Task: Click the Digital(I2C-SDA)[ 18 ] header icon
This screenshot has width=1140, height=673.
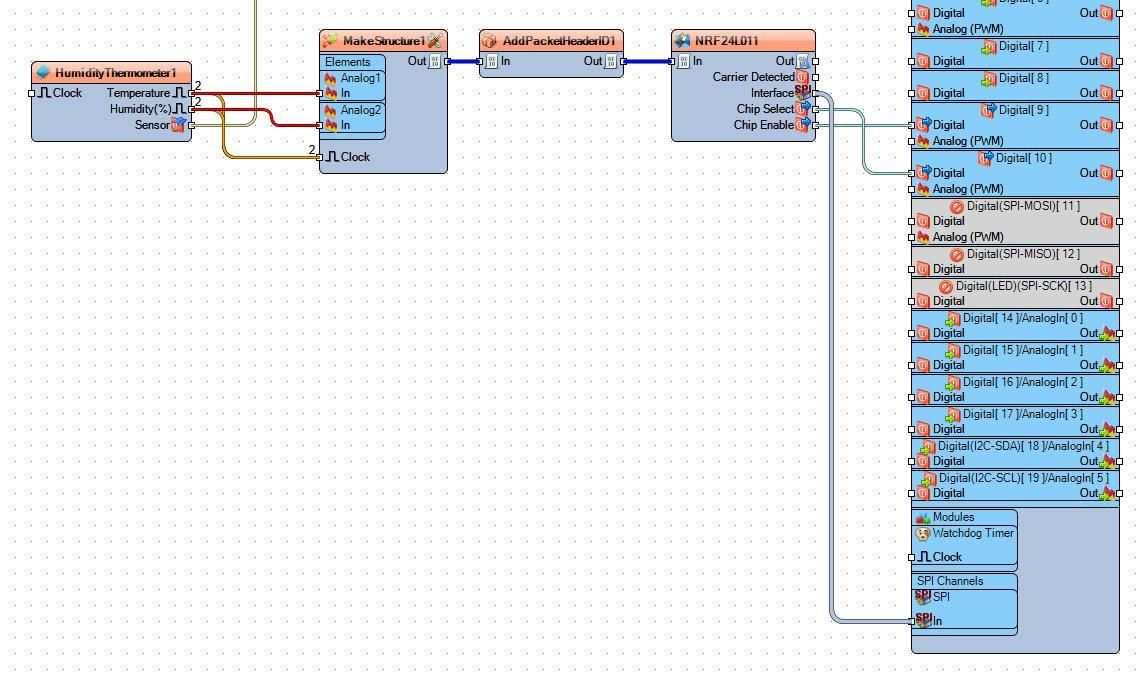Action: (x=928, y=447)
